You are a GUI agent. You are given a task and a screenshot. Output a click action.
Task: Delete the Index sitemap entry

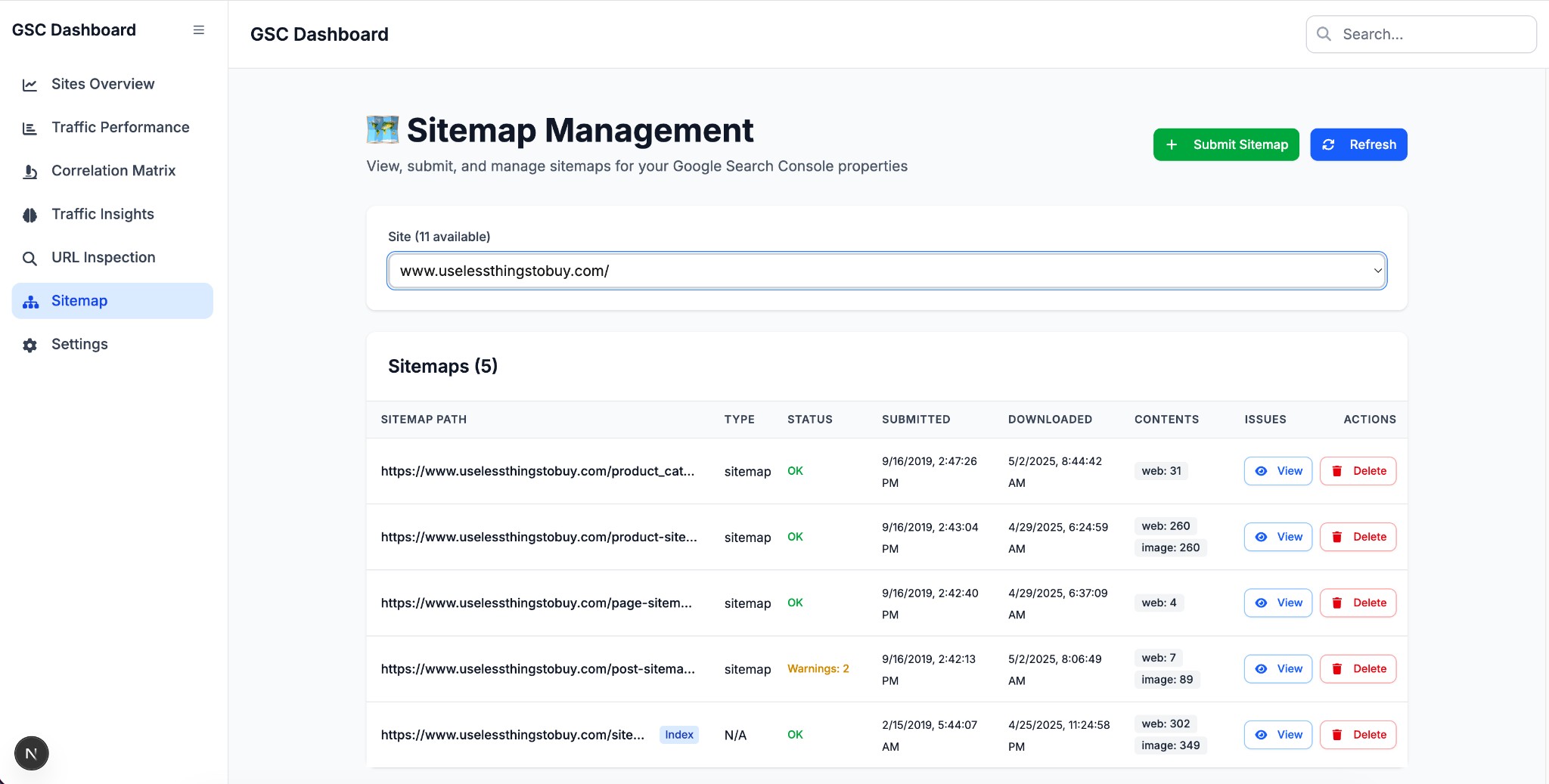[1358, 735]
